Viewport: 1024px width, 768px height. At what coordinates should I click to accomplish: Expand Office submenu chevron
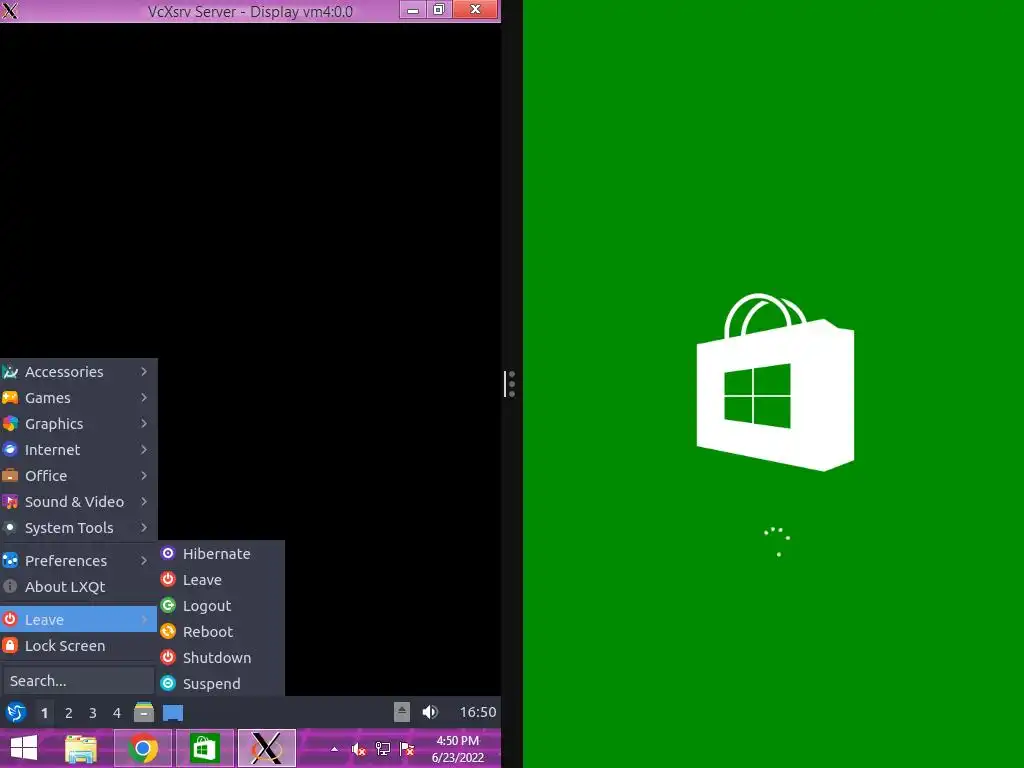[144, 476]
